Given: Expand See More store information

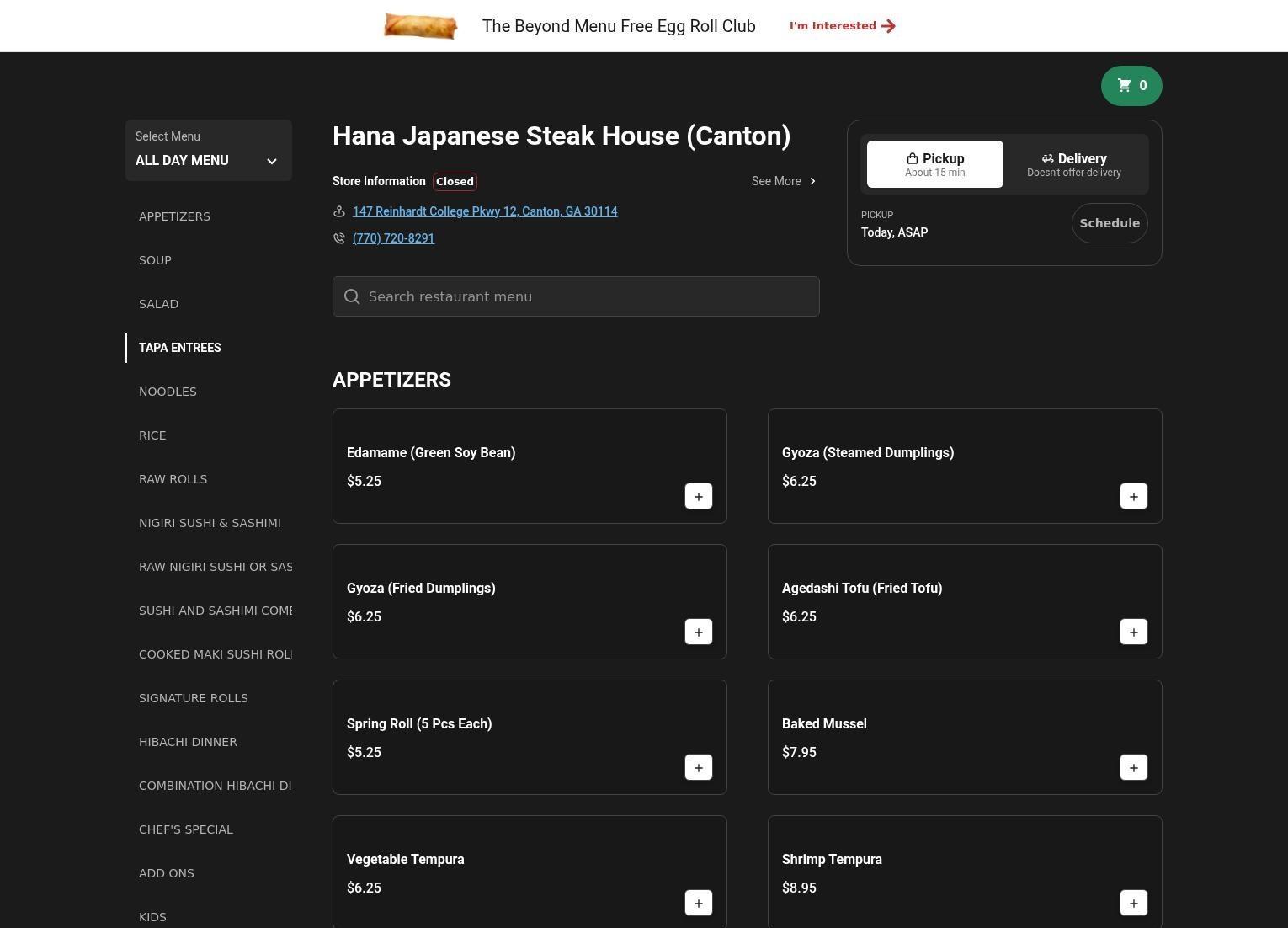Looking at the screenshot, I should [x=783, y=181].
